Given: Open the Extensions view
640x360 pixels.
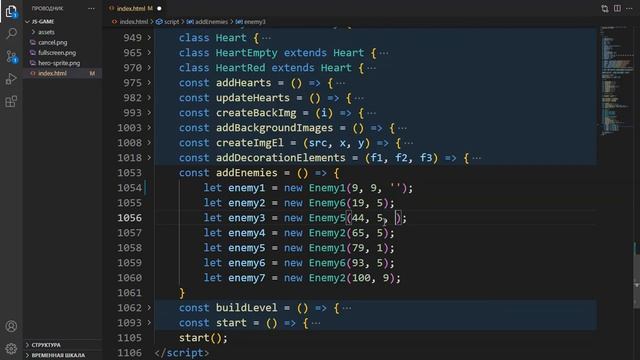Looking at the screenshot, I should click(11, 101).
